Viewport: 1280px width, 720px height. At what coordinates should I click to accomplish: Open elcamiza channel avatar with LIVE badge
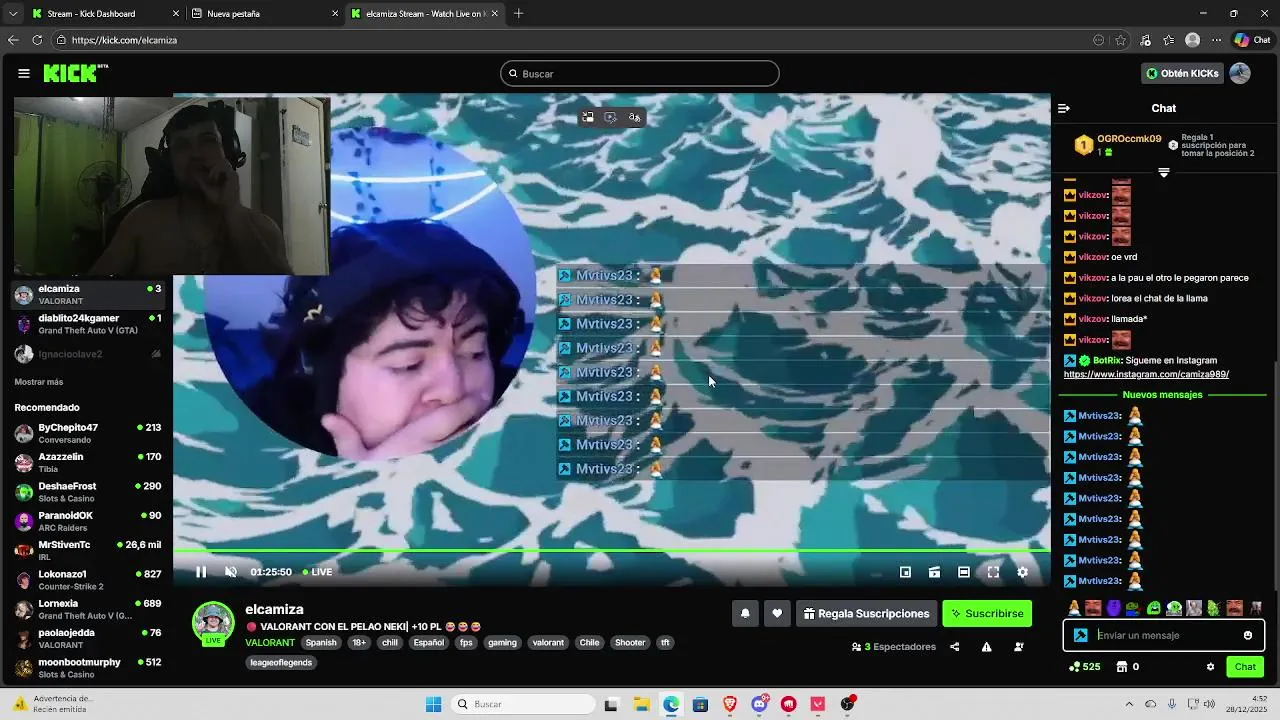point(213,624)
